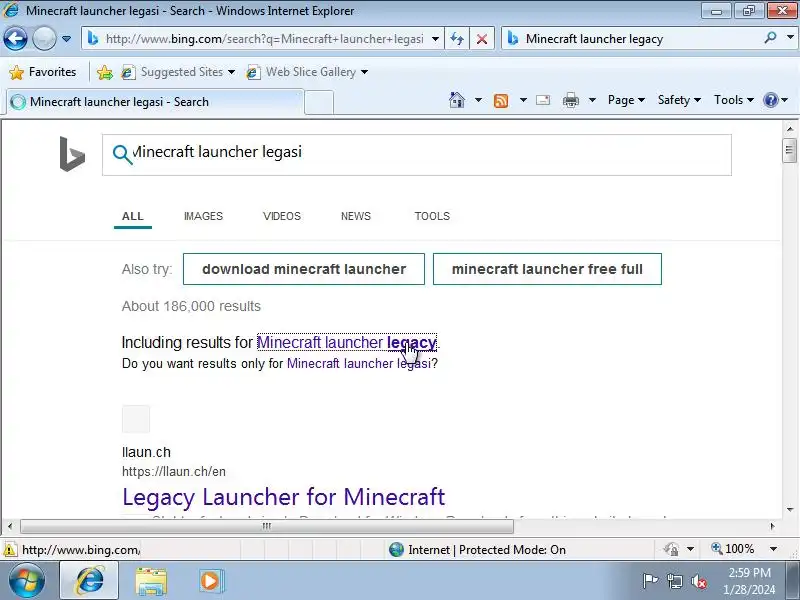Click Internet Explorer taskbar icon

(x=89, y=581)
